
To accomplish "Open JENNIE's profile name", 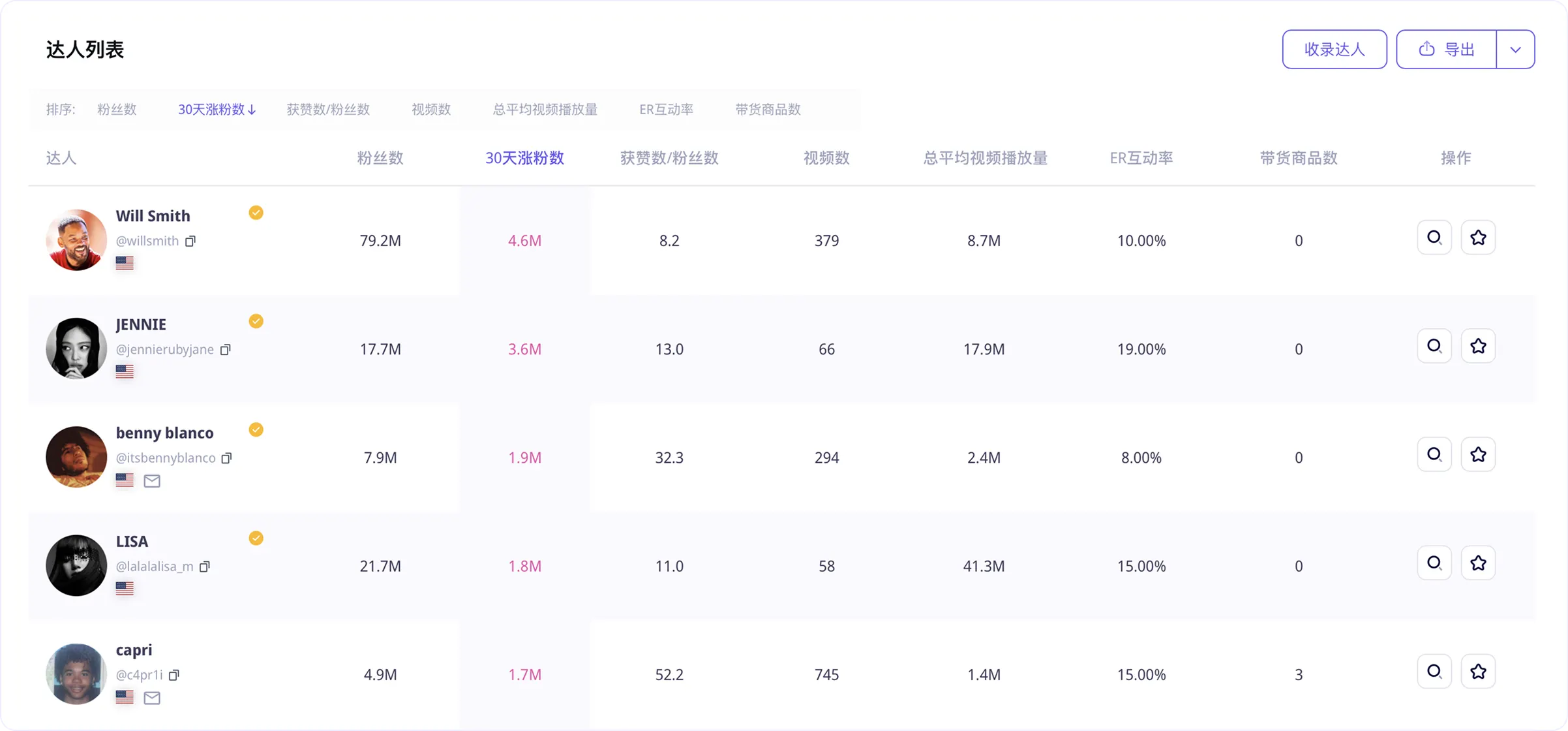I will point(141,324).
